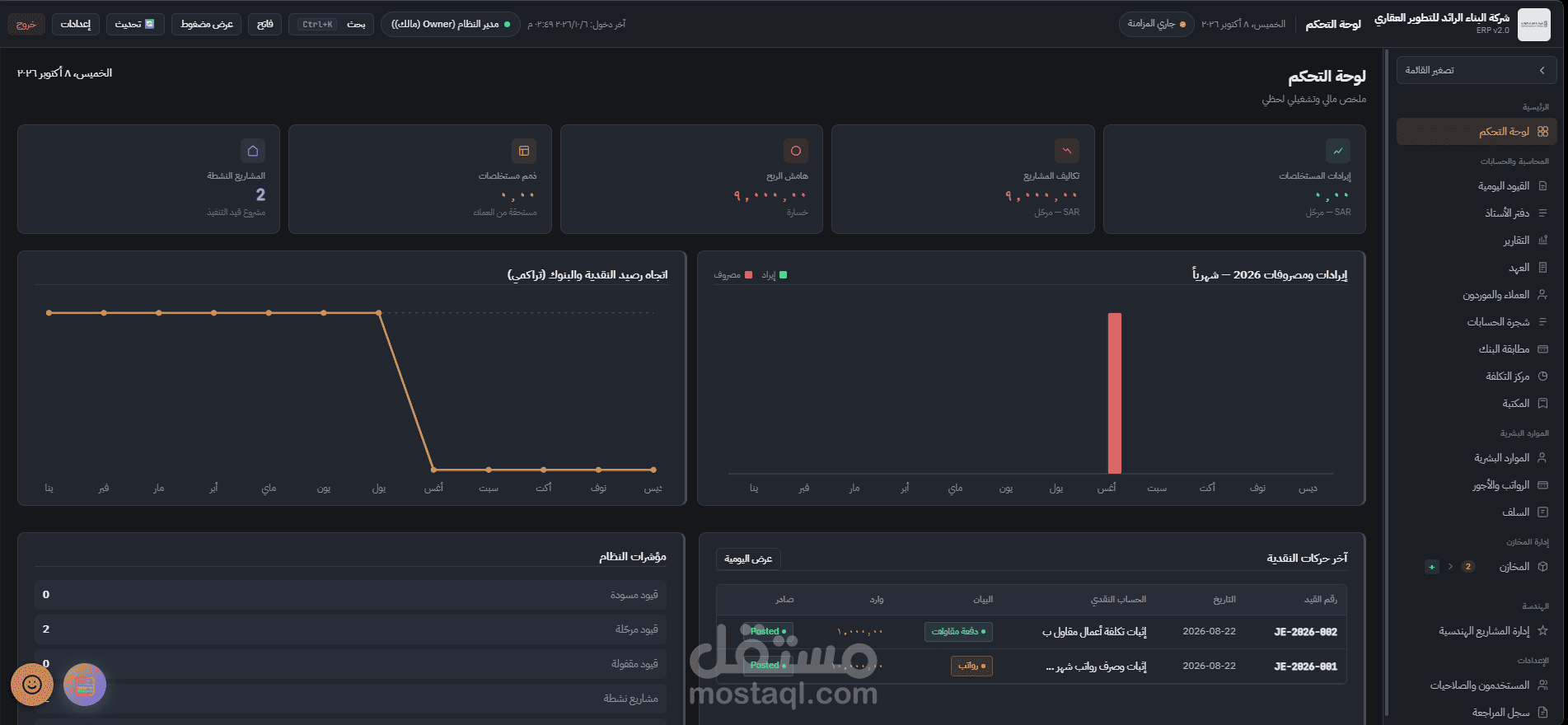The image size is (1568, 725).
Task: Click the المكتبة bookmark icon
Action: tap(1542, 404)
